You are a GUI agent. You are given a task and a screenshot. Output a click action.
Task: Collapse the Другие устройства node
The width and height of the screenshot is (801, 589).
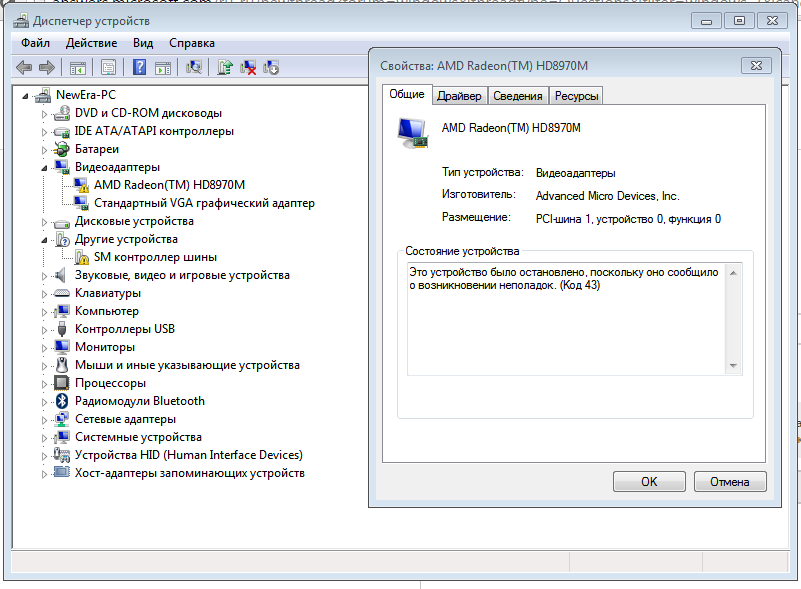(x=44, y=240)
